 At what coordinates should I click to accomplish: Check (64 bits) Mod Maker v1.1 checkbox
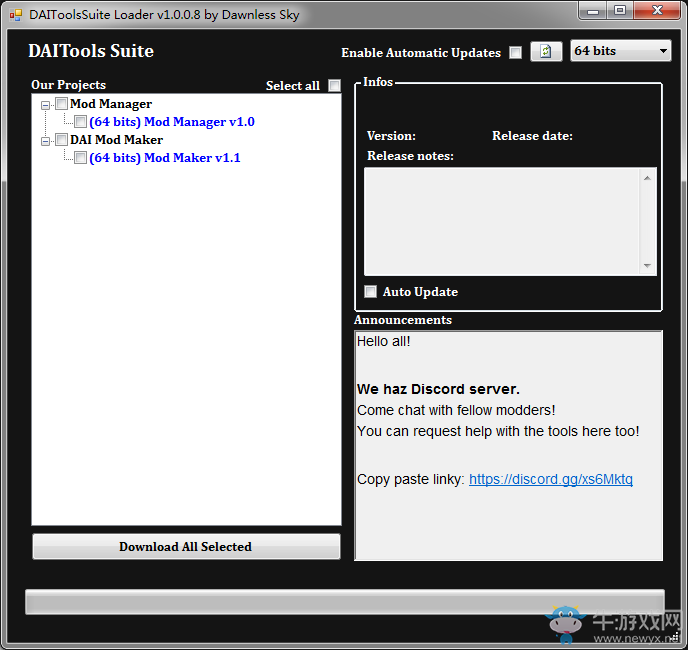click(x=80, y=158)
